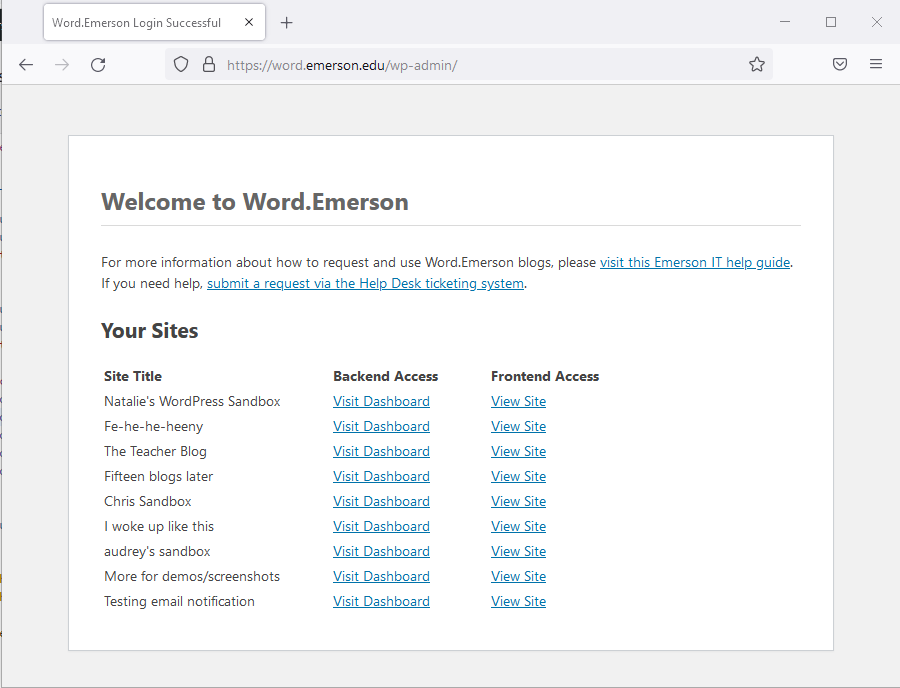Visit Dashboard for The Teacher Blog
Screen dimensions: 900x688
[x=381, y=452]
